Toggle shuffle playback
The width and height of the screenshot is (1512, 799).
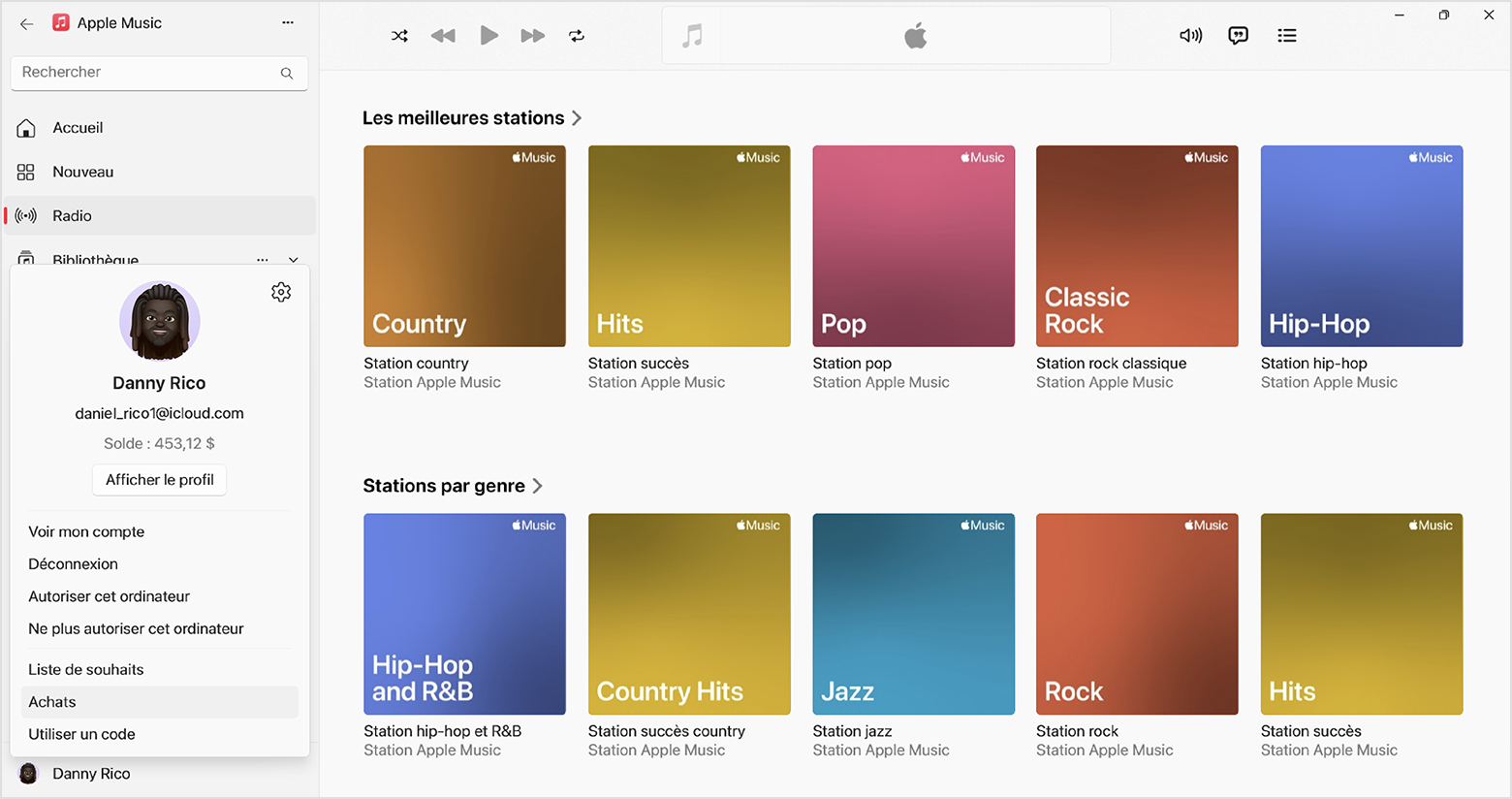(x=399, y=36)
